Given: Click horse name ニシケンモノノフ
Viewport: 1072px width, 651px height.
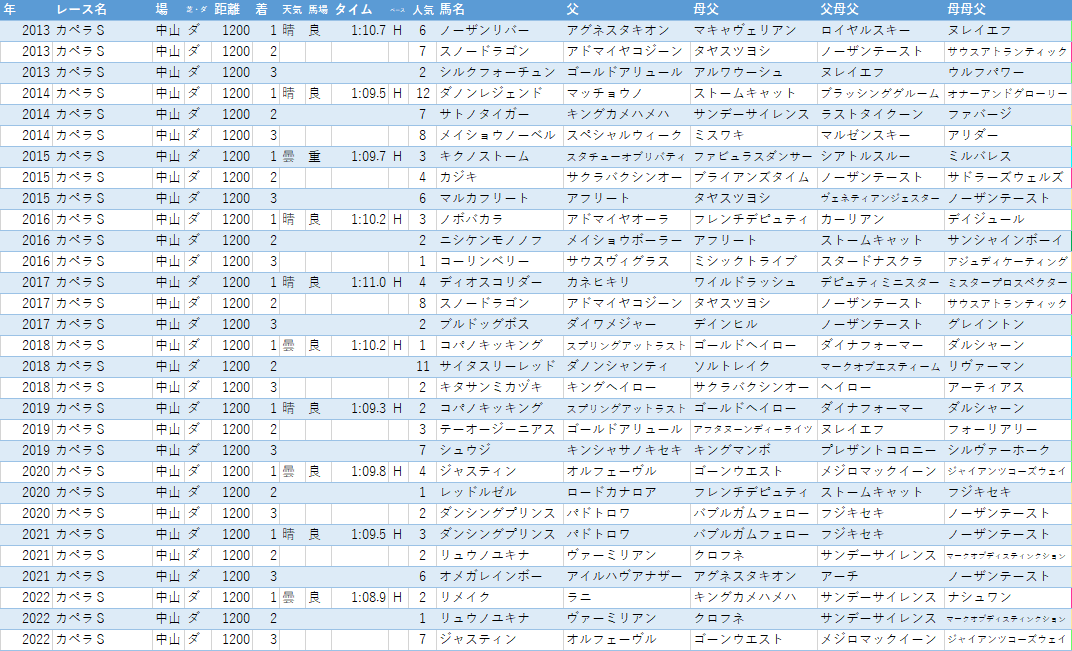Looking at the screenshot, I should [x=490, y=240].
